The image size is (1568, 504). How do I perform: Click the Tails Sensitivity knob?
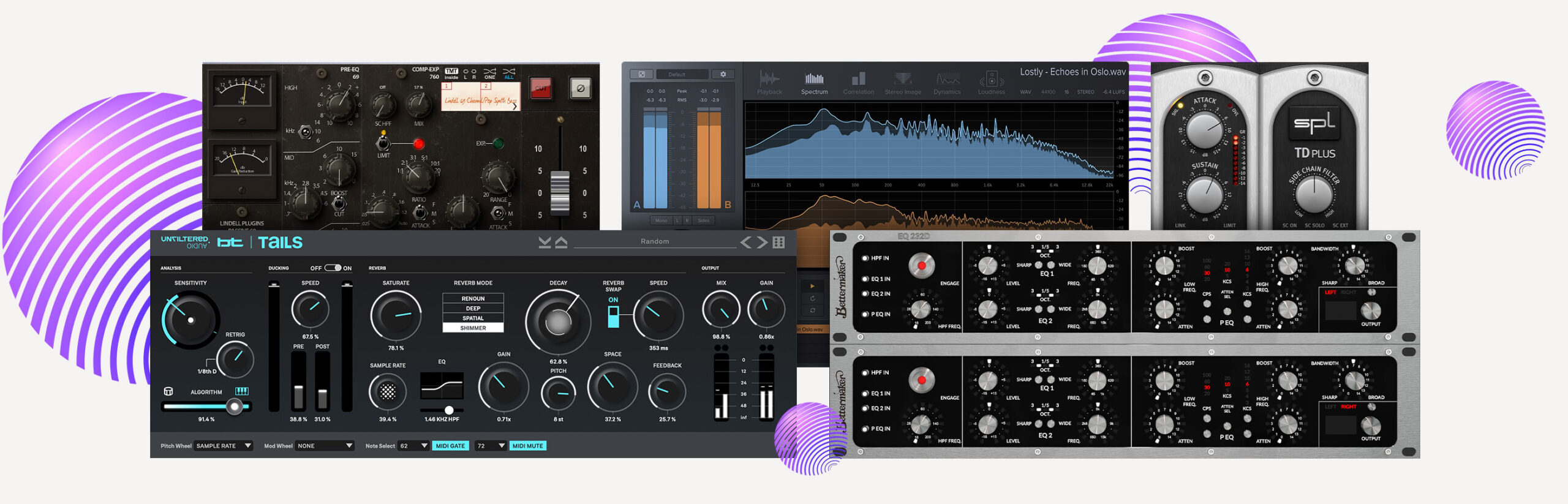[x=190, y=319]
